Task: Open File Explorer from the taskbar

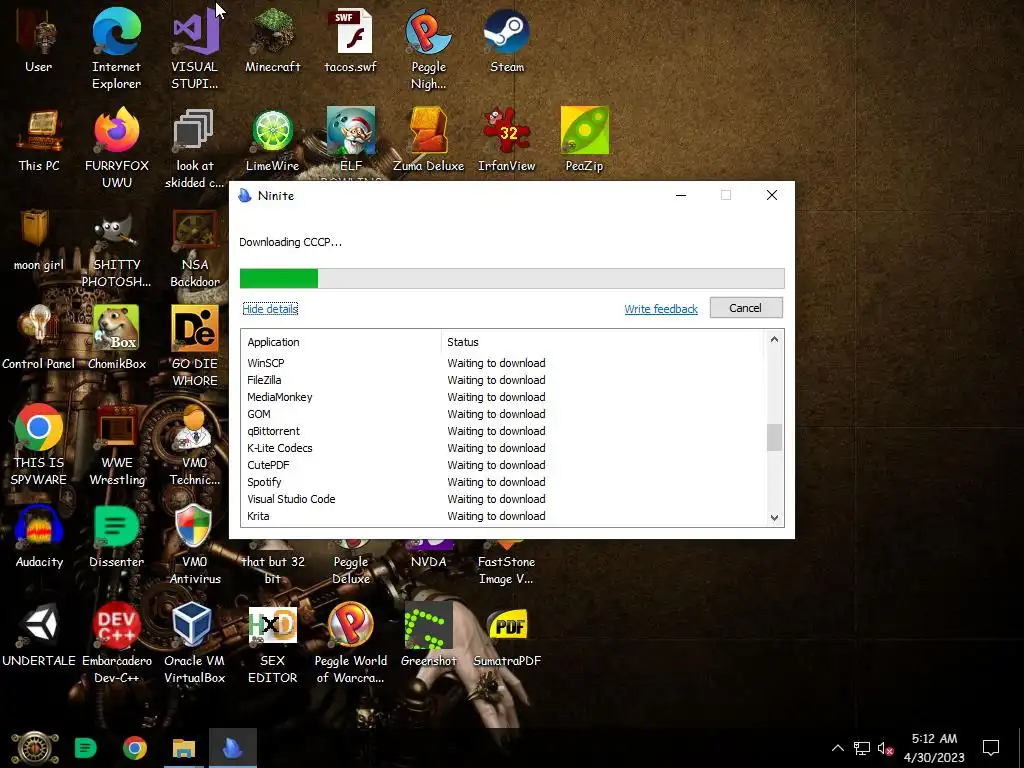Action: coord(184,748)
